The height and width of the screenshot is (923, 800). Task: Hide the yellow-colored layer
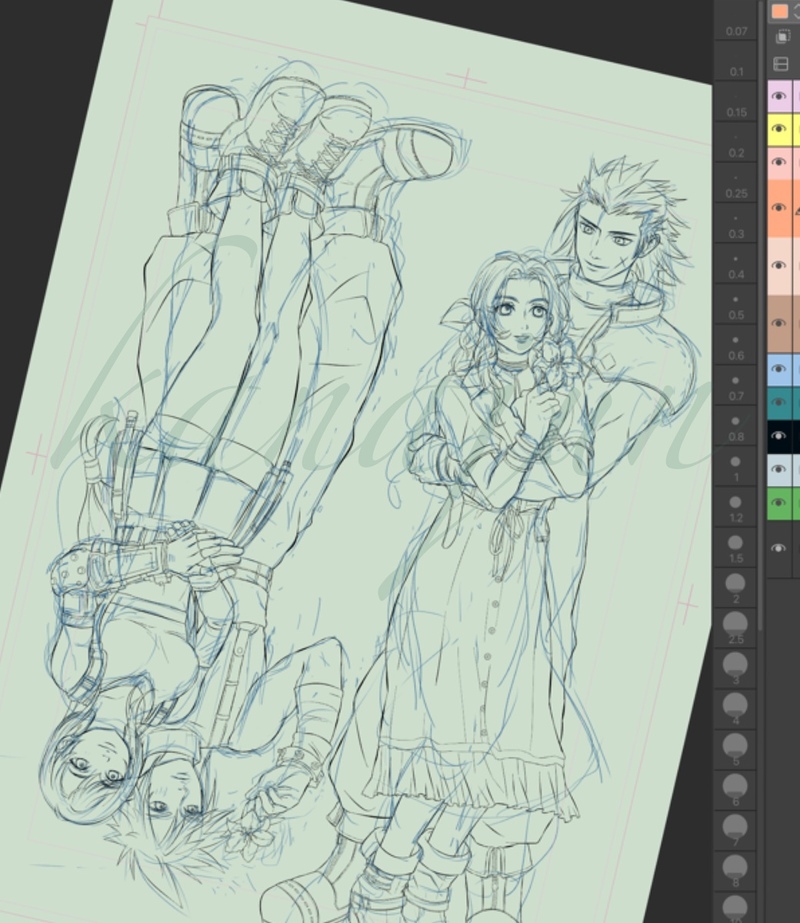pyautogui.click(x=779, y=129)
